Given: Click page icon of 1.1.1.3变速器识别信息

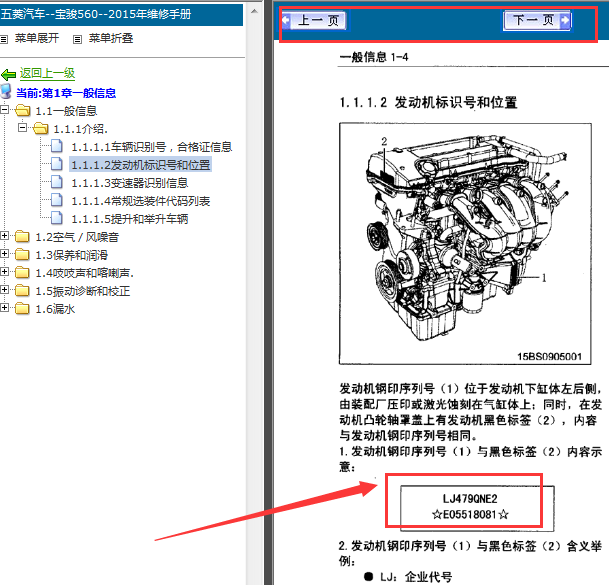Looking at the screenshot, I should [57, 182].
